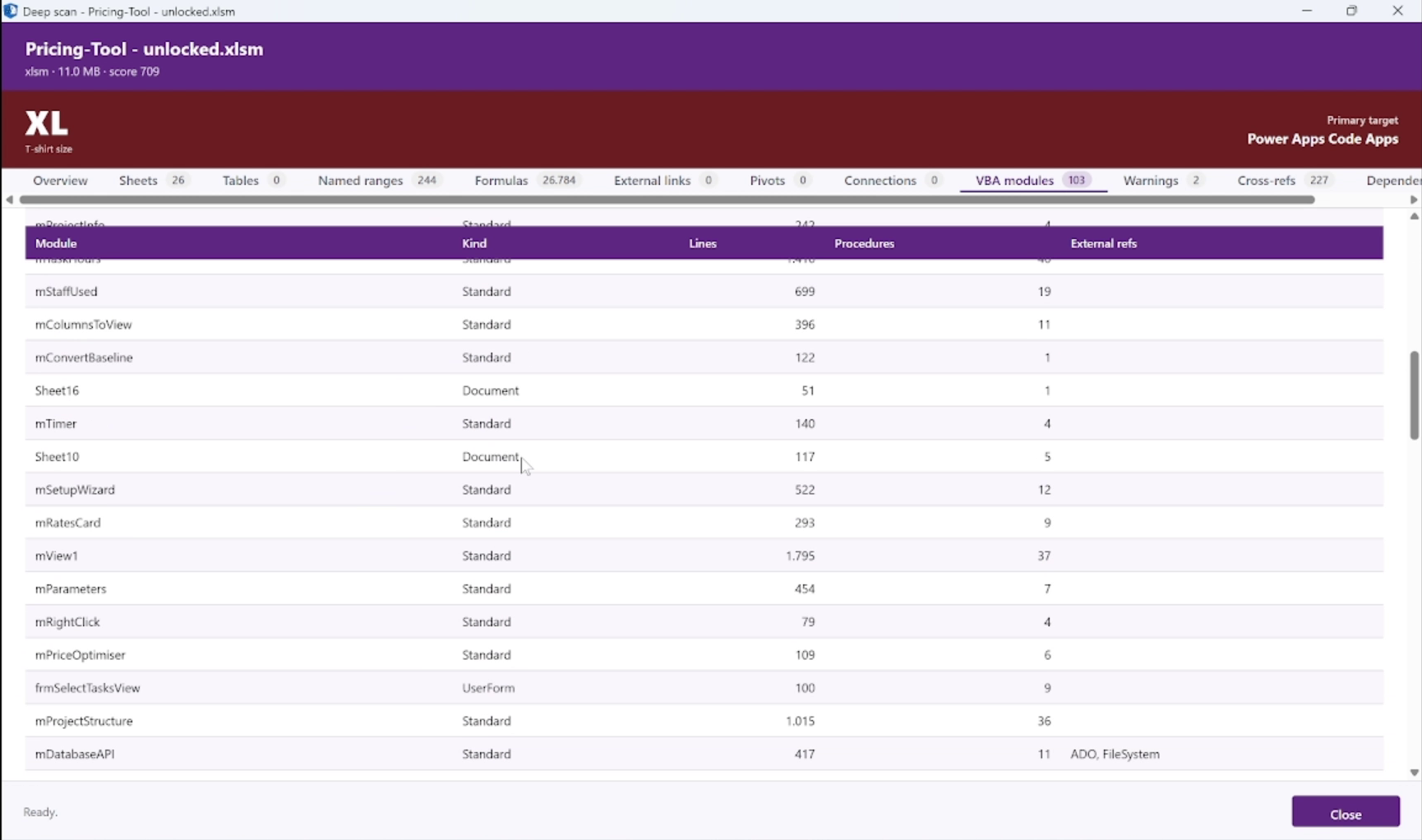Click the 699 lines value of mStaffUsed
Screen dimensions: 1422x840
click(805, 291)
